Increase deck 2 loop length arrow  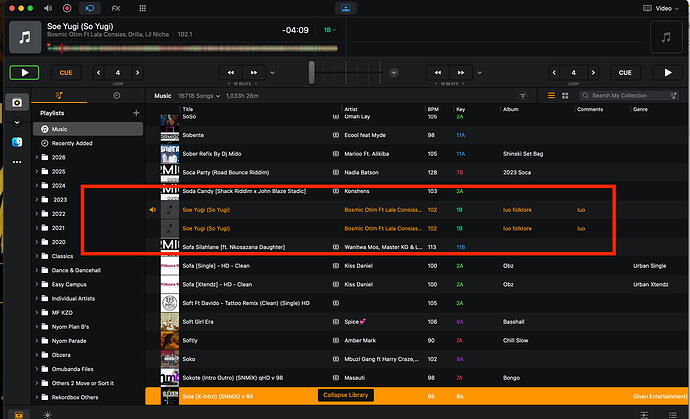coord(593,73)
